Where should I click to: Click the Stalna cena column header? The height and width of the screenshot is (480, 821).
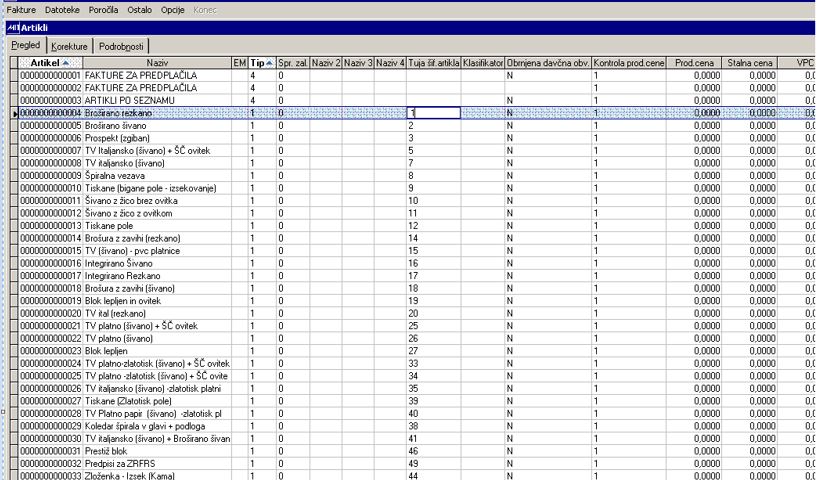pos(749,63)
